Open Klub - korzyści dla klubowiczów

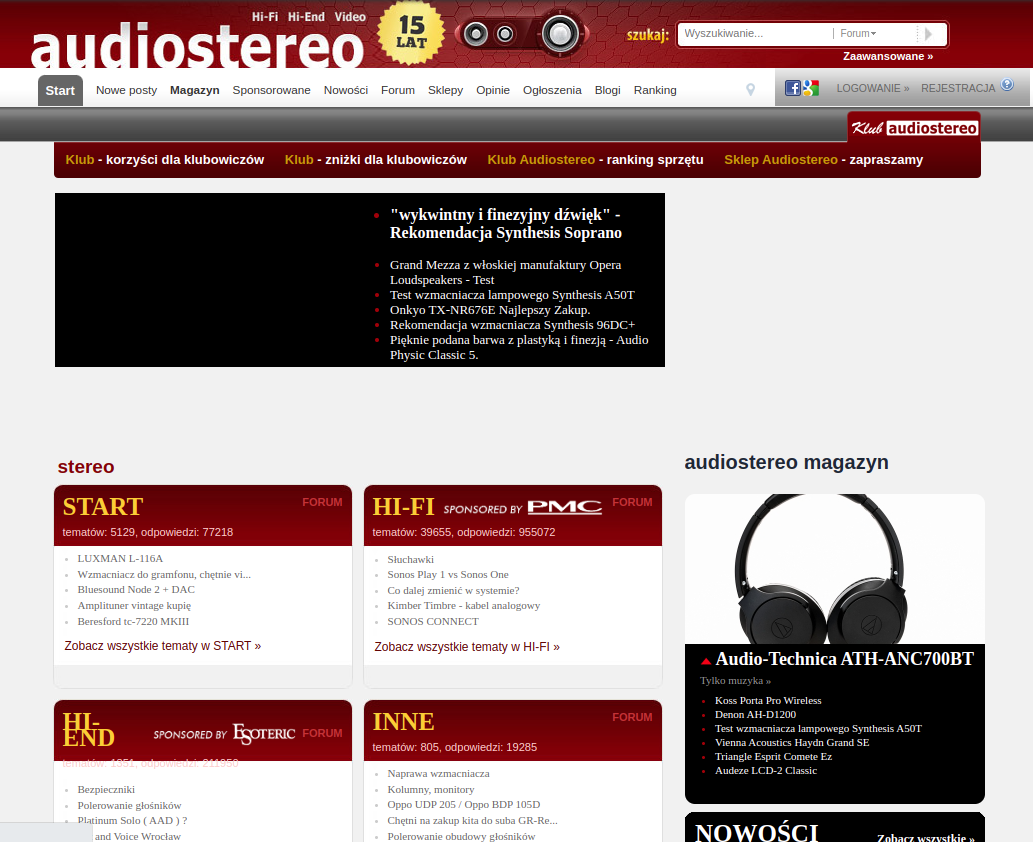pyautogui.click(x=165, y=160)
